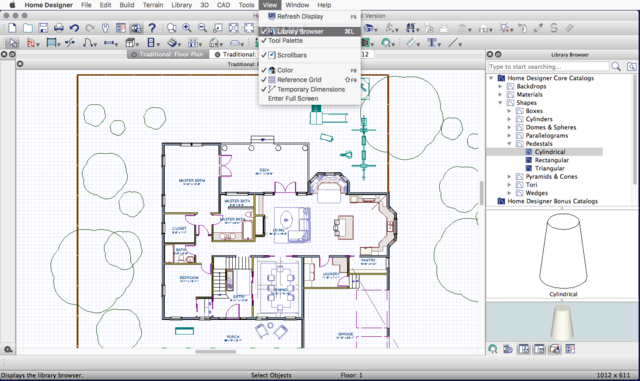Toggle Scrollbars in the View menu

click(x=309, y=55)
